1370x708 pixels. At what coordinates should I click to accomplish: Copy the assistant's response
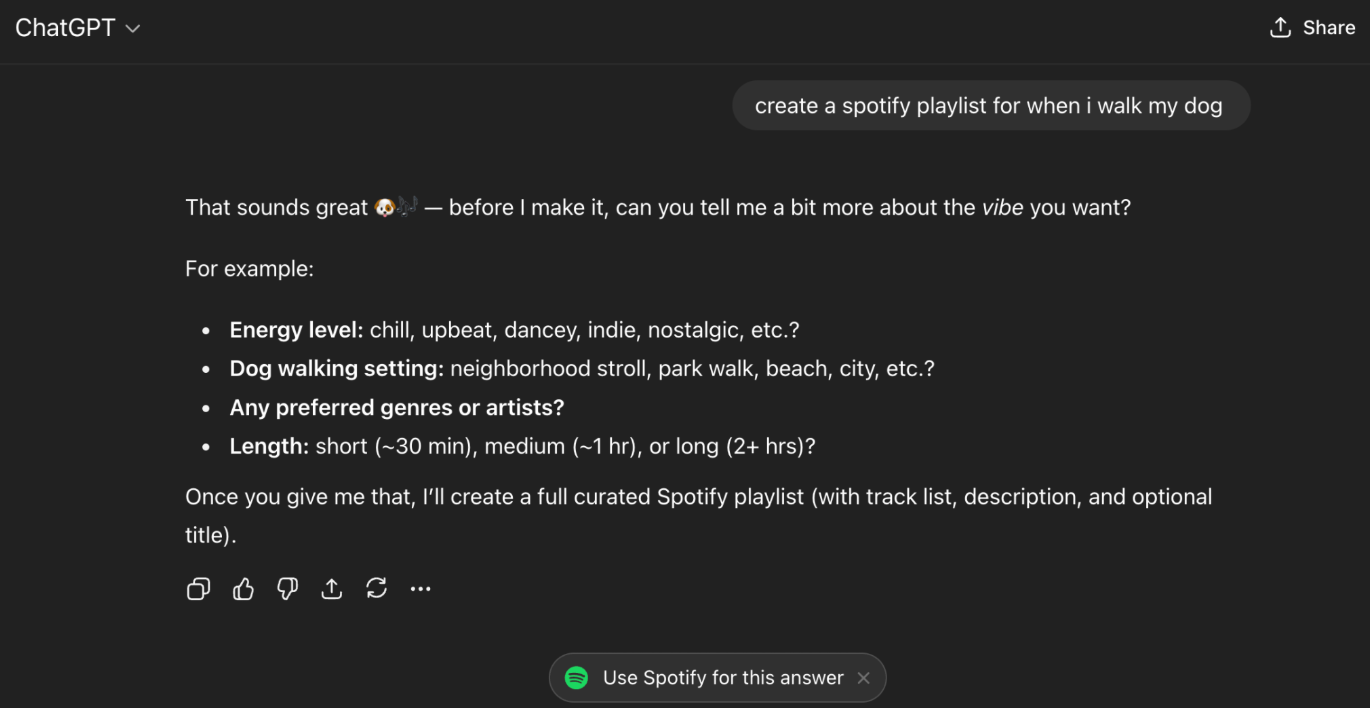(x=198, y=589)
